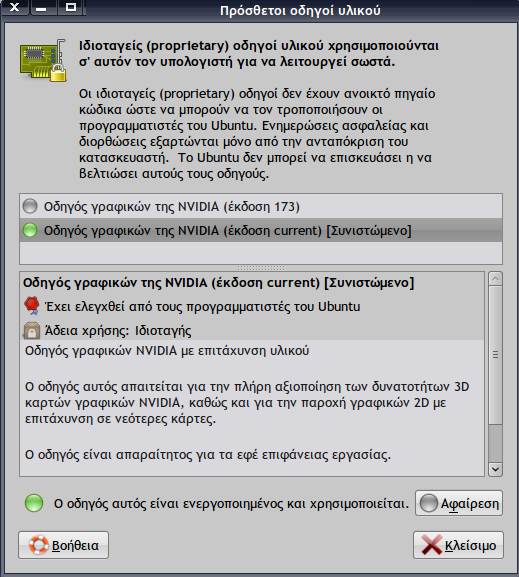Click bold heading in the details pane

coord(218,283)
